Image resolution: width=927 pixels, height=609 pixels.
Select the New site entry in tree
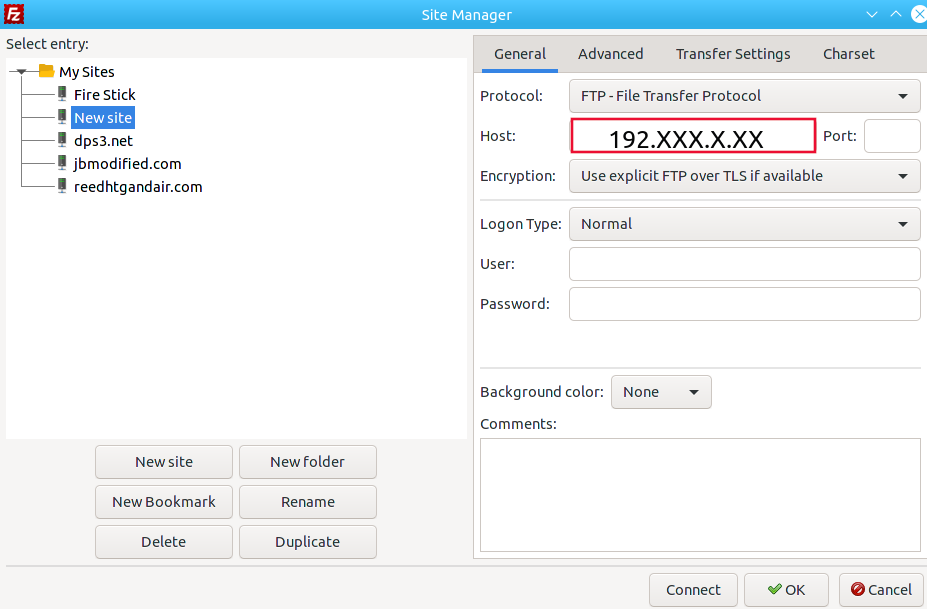pos(103,118)
